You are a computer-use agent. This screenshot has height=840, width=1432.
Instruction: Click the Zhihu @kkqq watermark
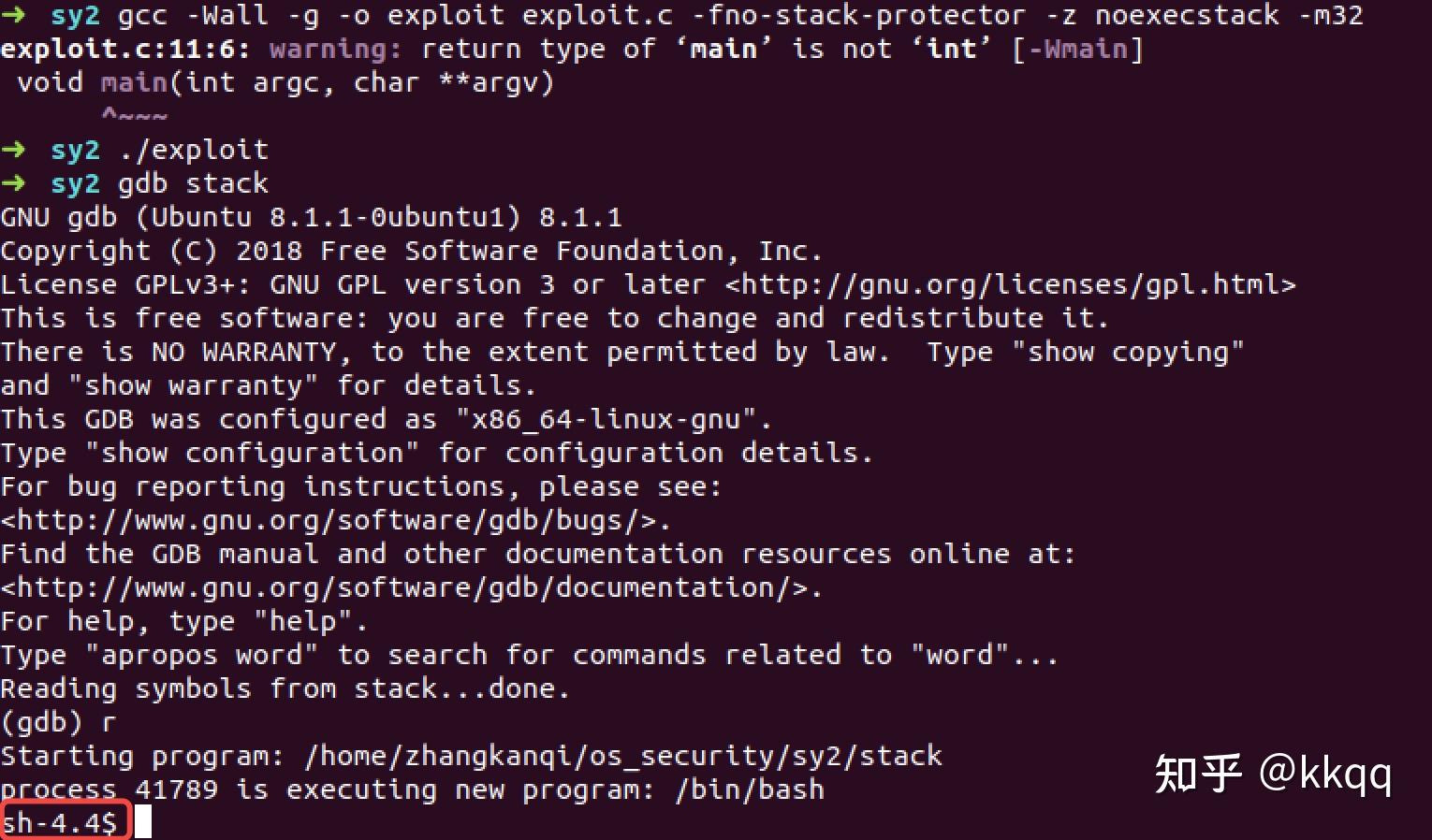click(x=1273, y=775)
